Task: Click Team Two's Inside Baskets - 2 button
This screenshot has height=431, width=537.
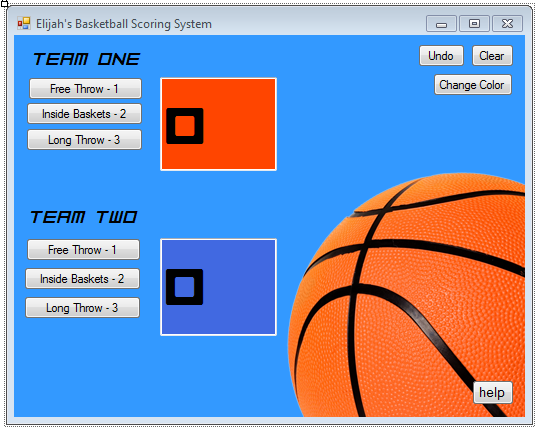Action: (82, 279)
